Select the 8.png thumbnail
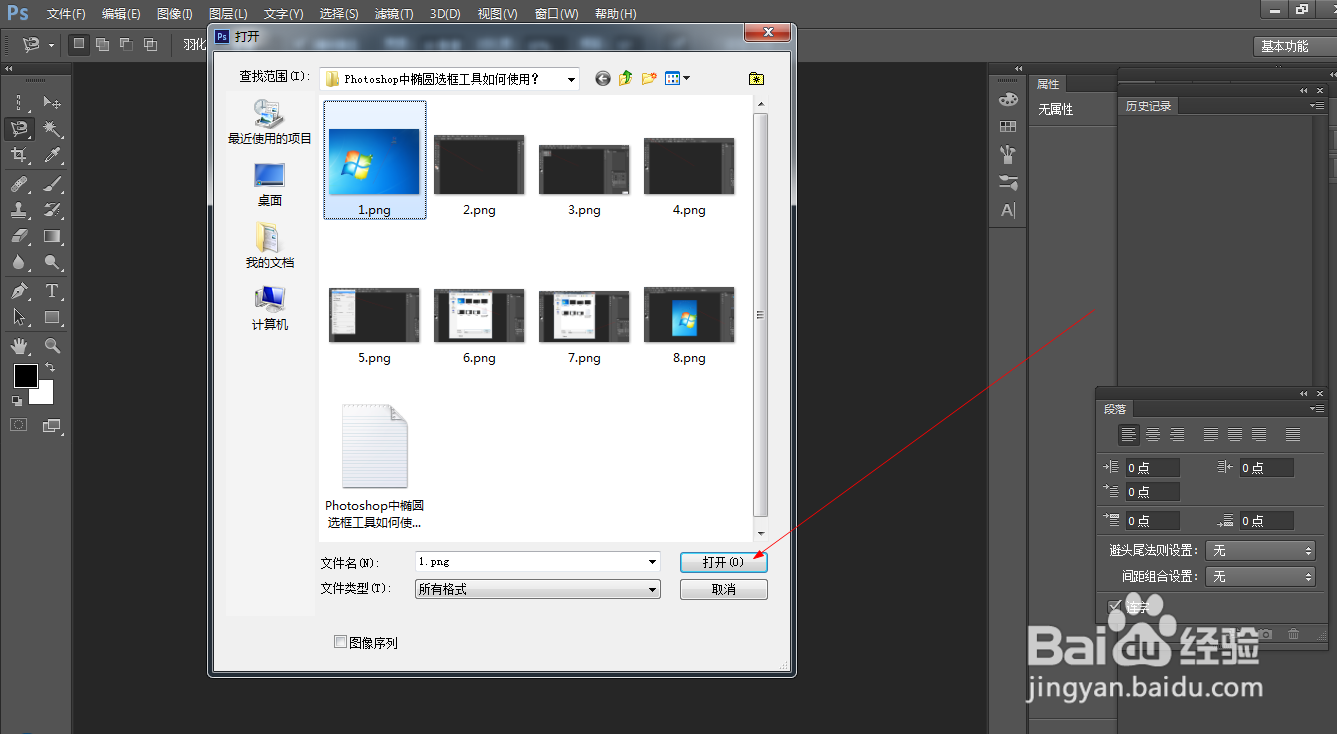Viewport: 1337px width, 734px height. [688, 314]
